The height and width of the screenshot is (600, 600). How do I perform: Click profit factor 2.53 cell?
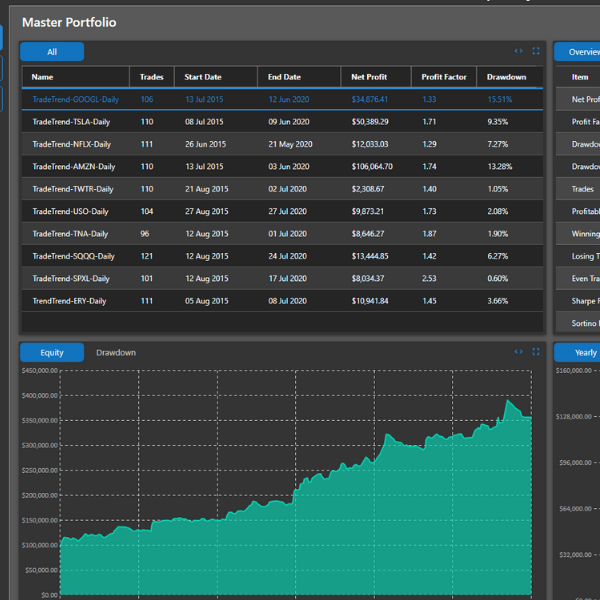point(429,278)
